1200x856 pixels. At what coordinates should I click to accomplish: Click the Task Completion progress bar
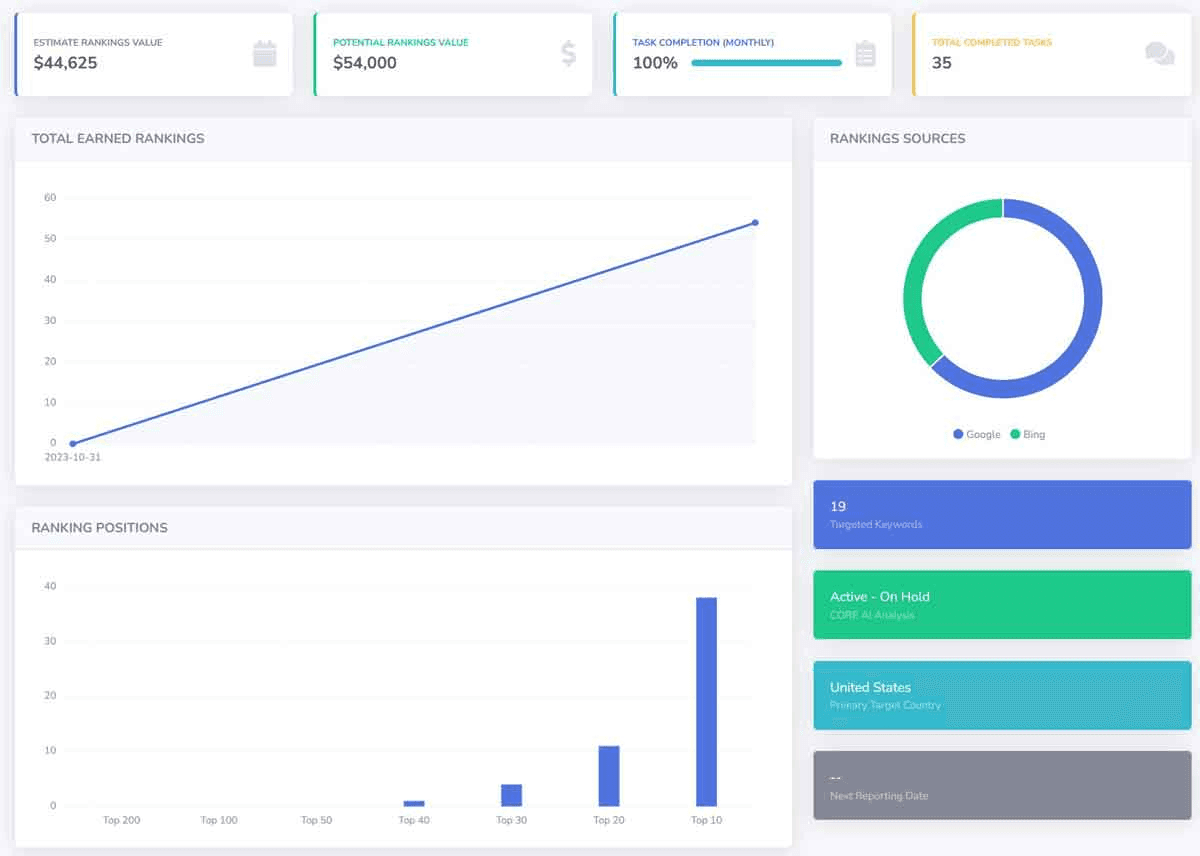tap(768, 62)
